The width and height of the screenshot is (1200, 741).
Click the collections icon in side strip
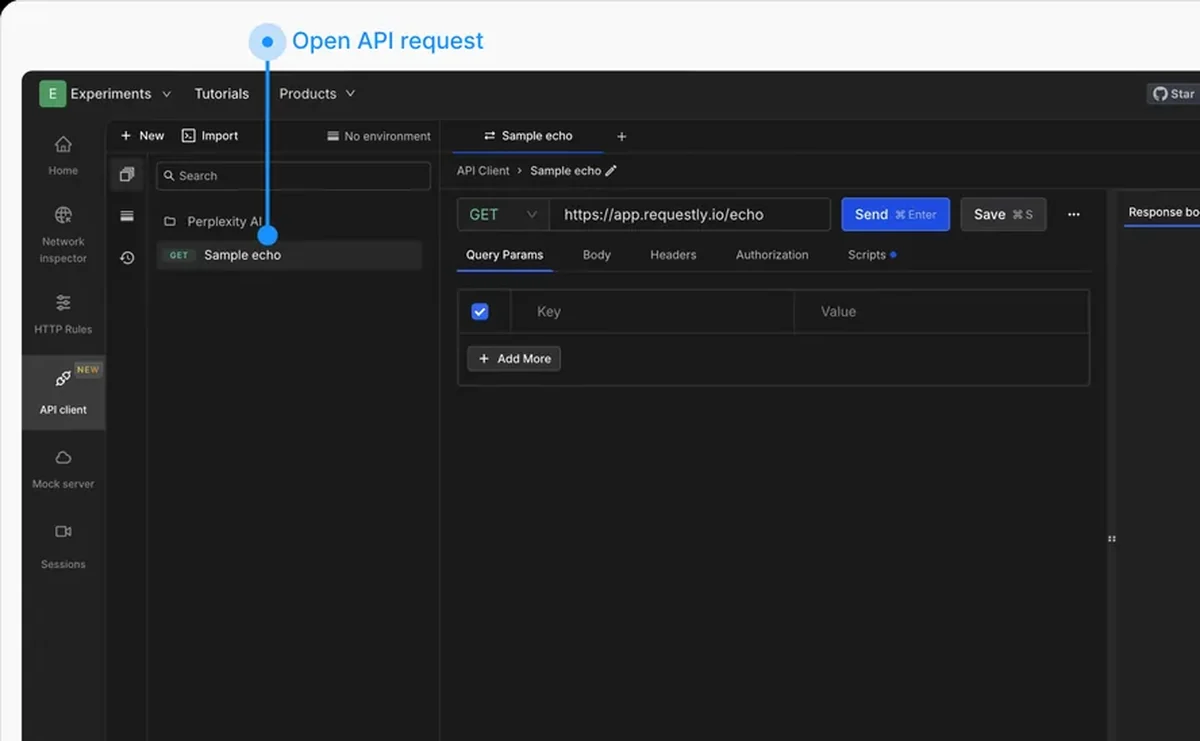click(127, 175)
